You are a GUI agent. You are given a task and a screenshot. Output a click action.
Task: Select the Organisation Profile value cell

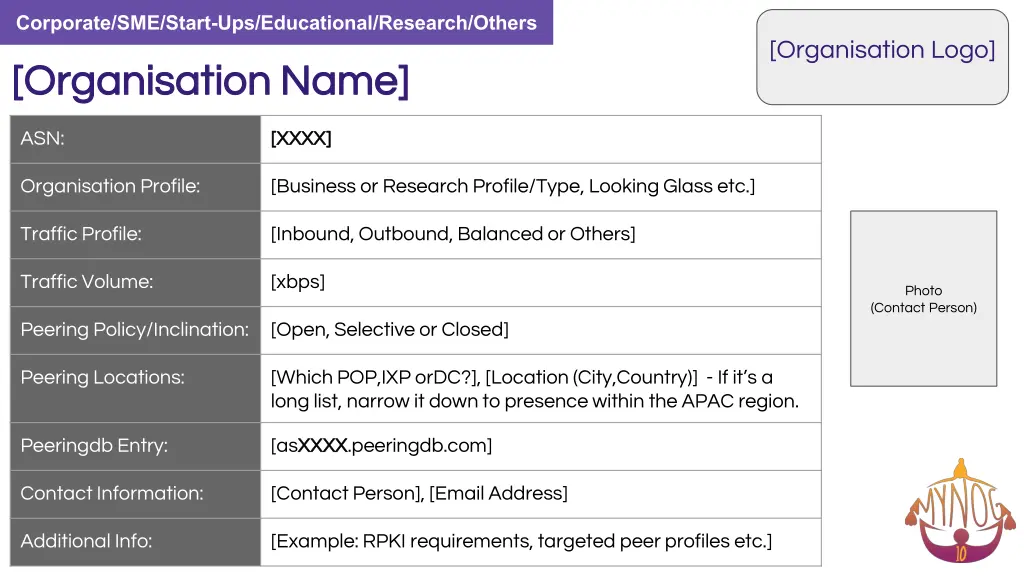click(x=541, y=187)
